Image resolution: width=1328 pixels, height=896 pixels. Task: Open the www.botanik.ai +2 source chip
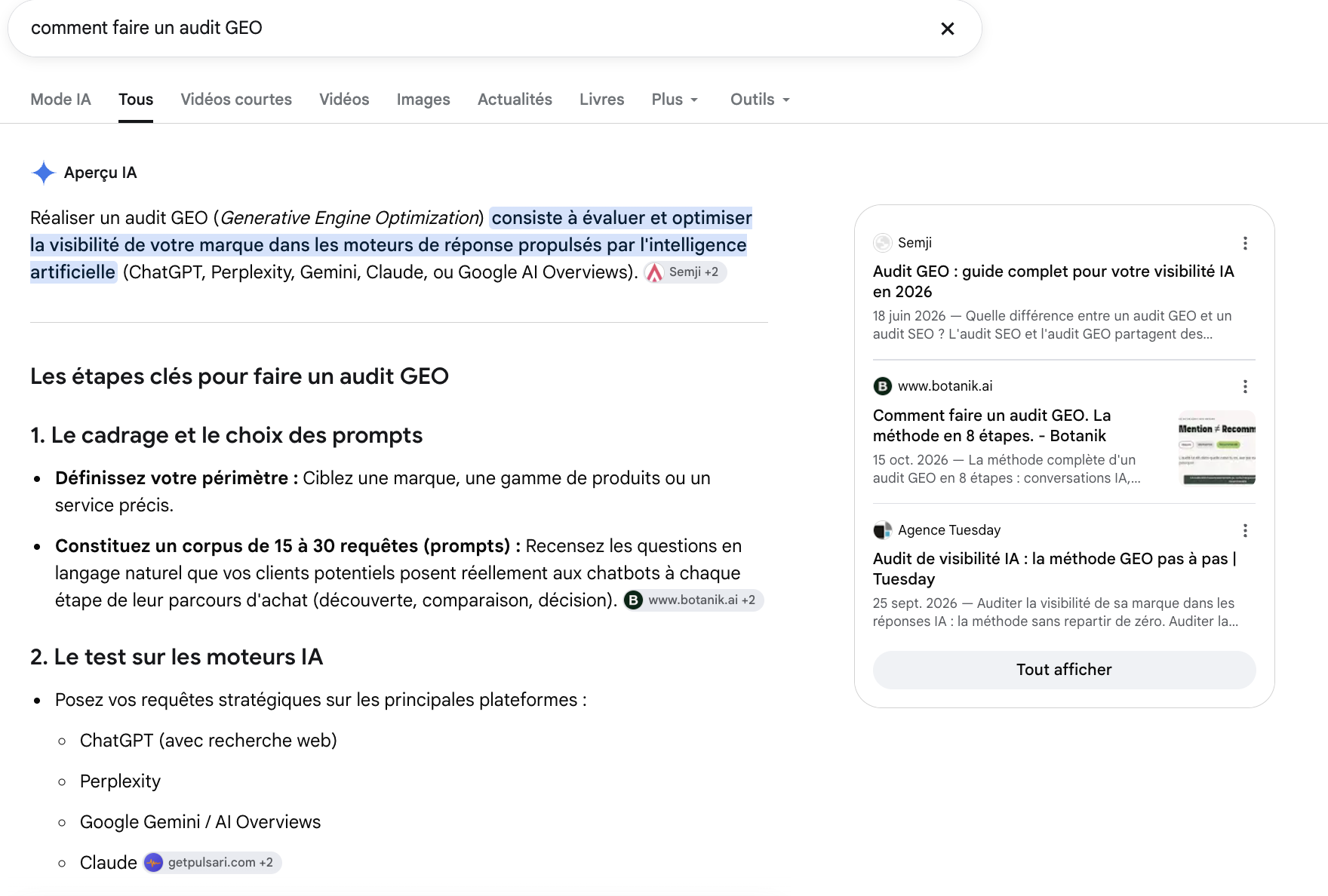693,600
